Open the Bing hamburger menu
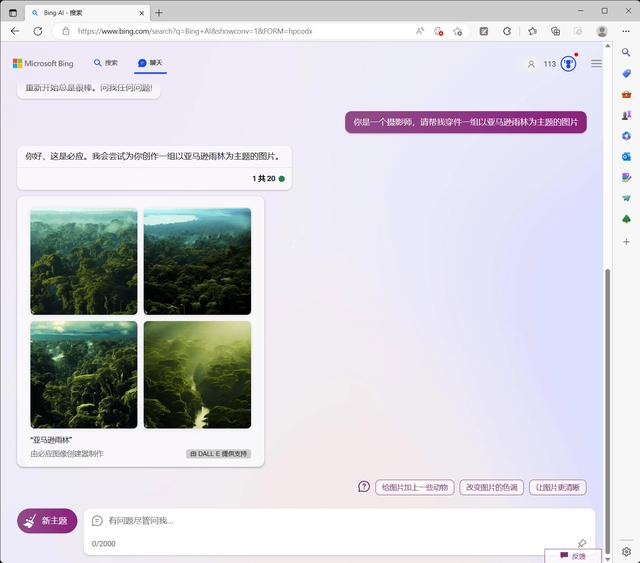The image size is (640, 563). coord(596,64)
